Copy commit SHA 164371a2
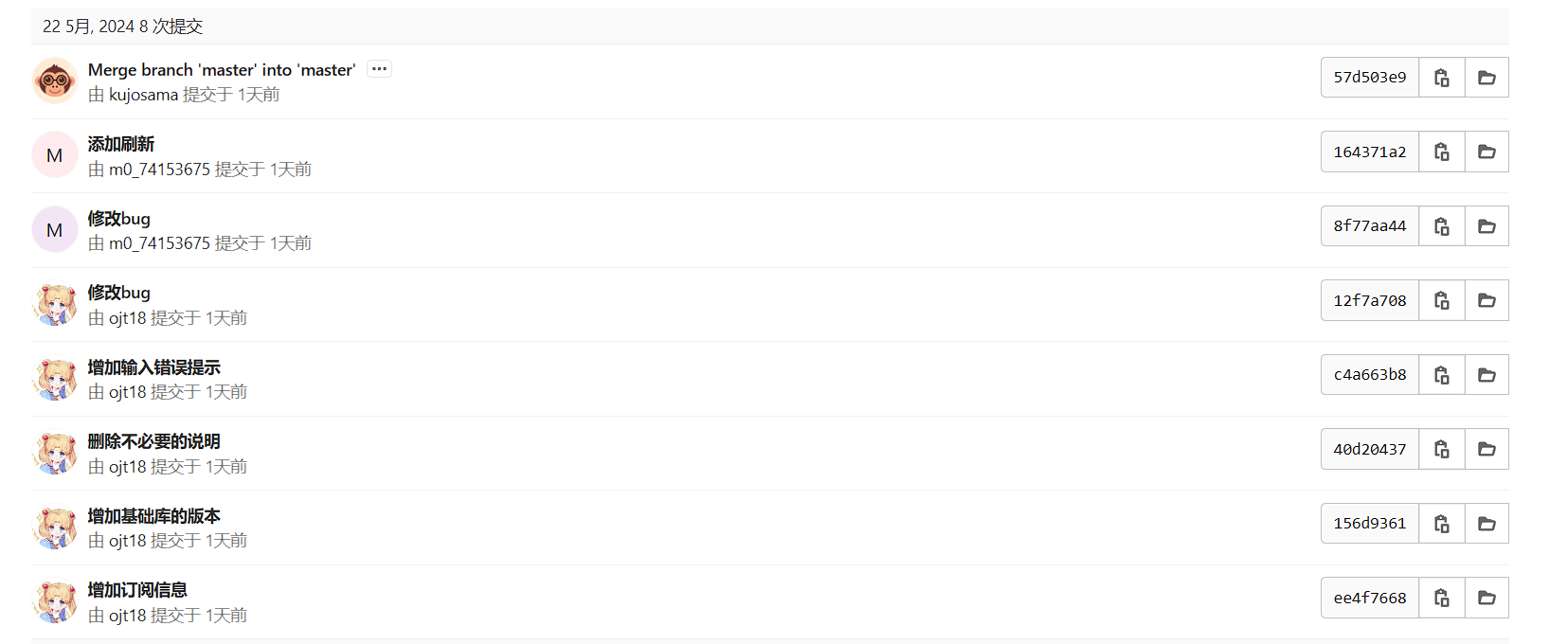The height and width of the screenshot is (644, 1568). tap(1442, 152)
